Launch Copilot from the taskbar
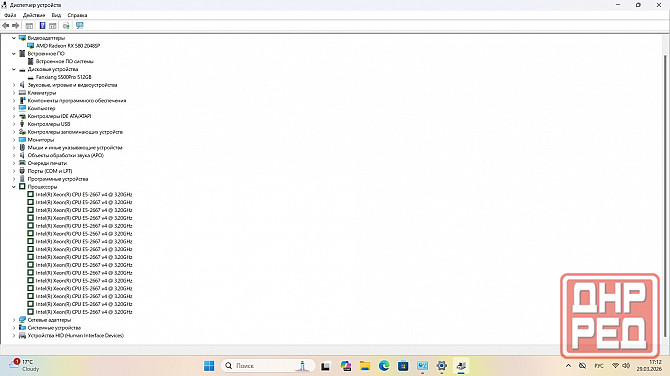Viewport: 670px width, 376px height. 346,366
